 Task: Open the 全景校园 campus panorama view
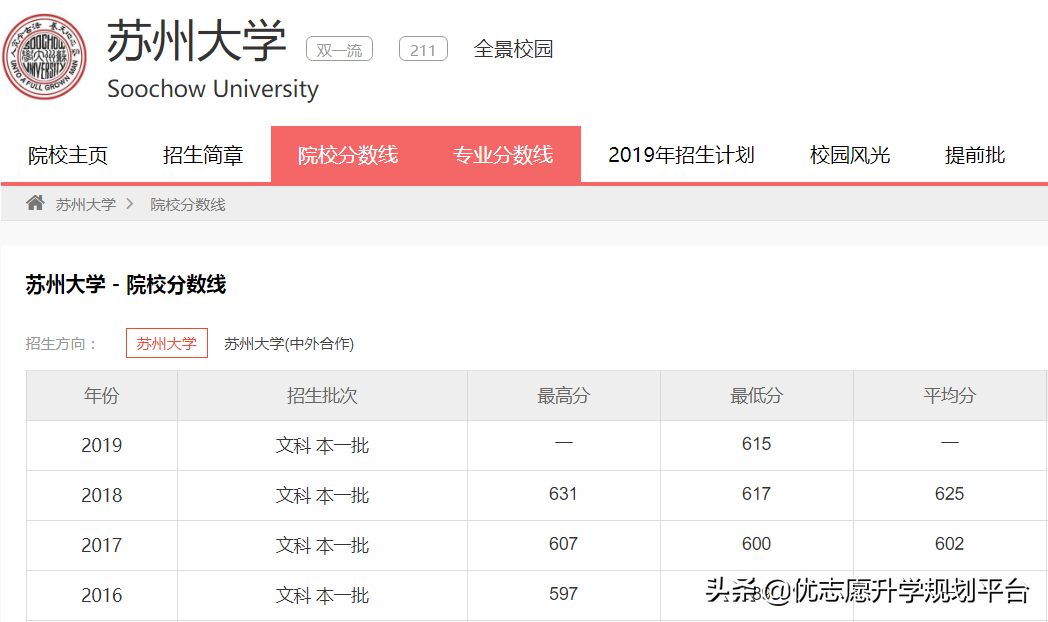pyautogui.click(x=513, y=48)
